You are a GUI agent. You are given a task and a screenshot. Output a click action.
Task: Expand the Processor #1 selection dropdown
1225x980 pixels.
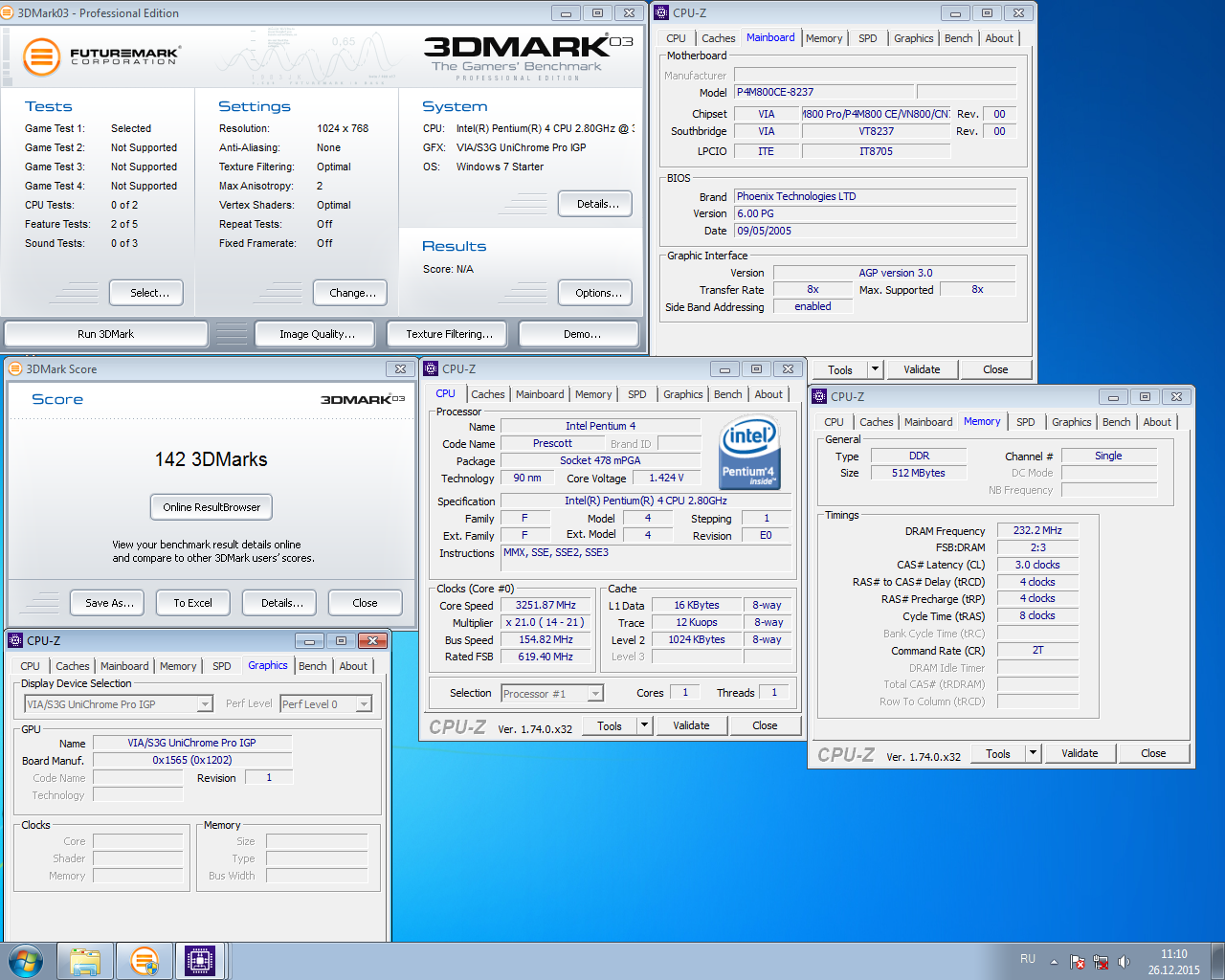(x=595, y=694)
